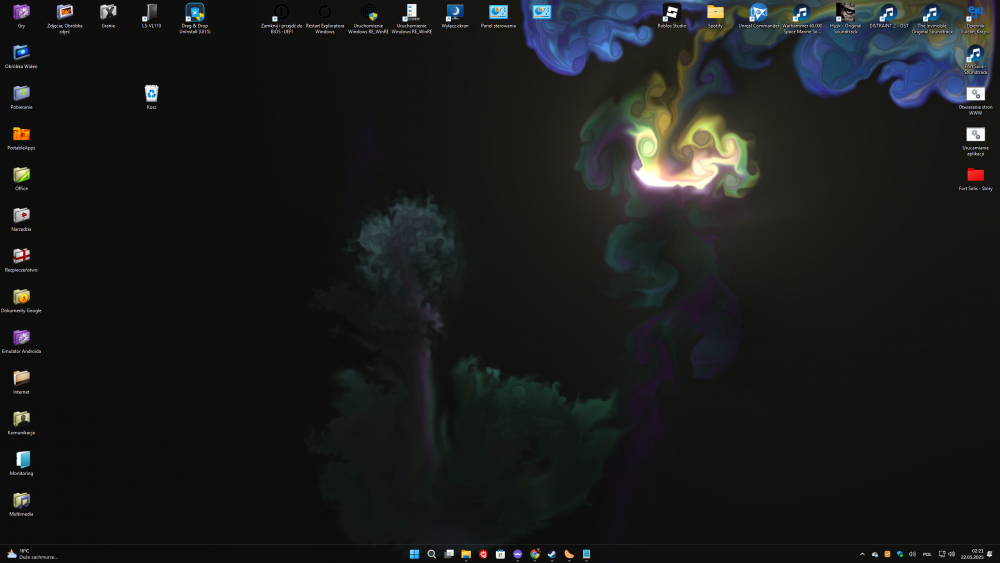Open the weather widget on the taskbar
Image resolution: width=1000 pixels, height=563 pixels.
(30, 554)
